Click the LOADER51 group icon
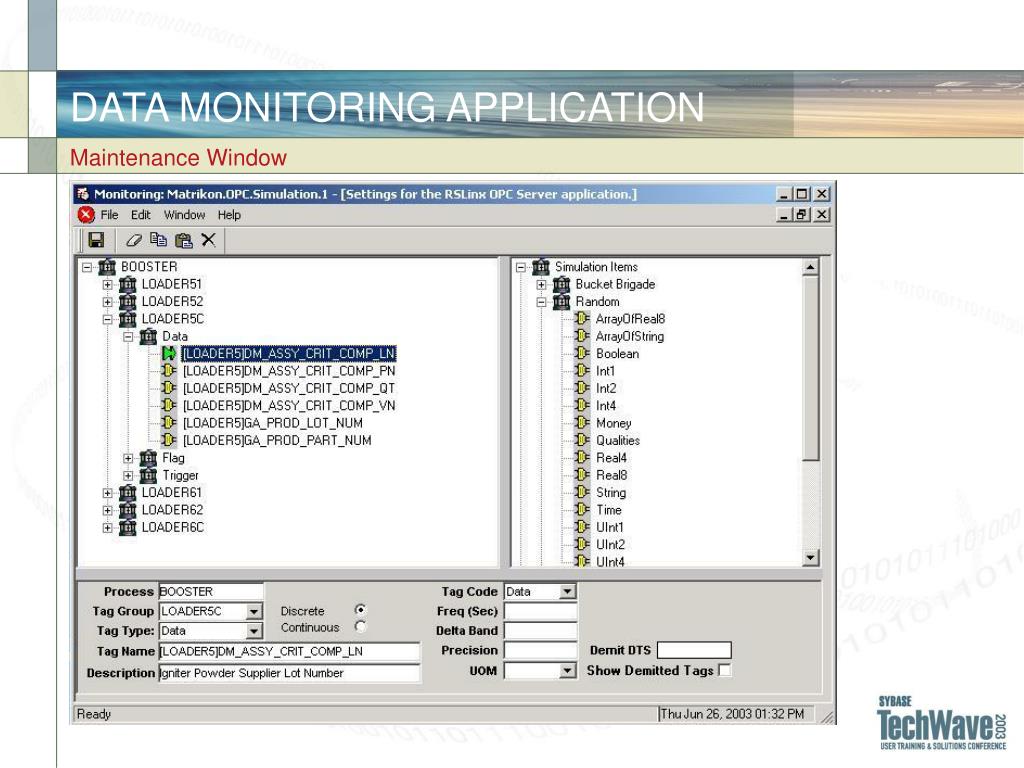 [x=127, y=284]
